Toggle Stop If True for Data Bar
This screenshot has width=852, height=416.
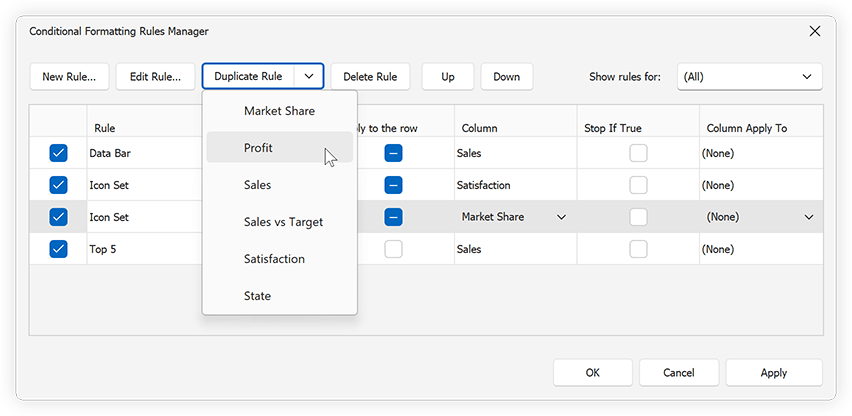pos(638,153)
